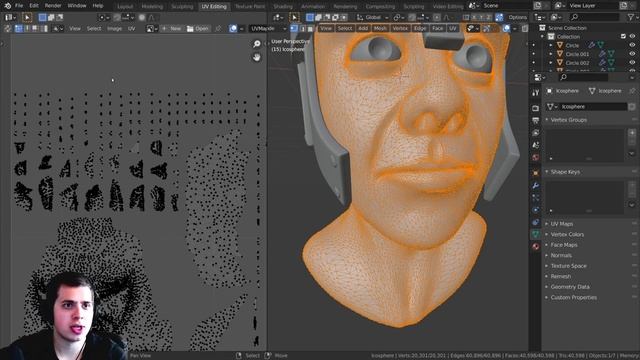Image resolution: width=640 pixels, height=360 pixels.
Task: Switch to the Shading workspace tab
Action: point(283,7)
